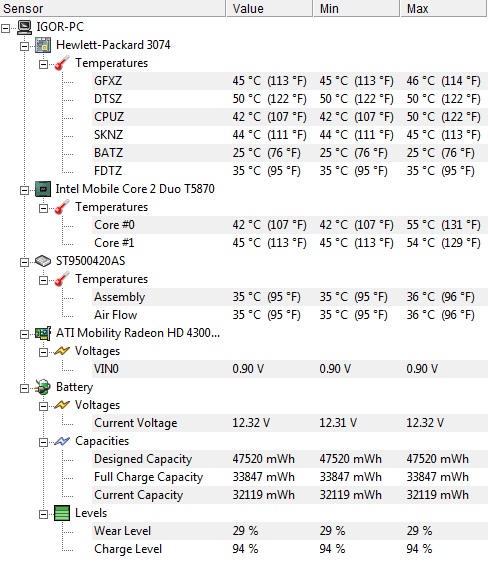Viewport: 488px width, 562px height.
Task: Collapse Temperatures under Intel Core 2 Duo
Action: point(43,208)
